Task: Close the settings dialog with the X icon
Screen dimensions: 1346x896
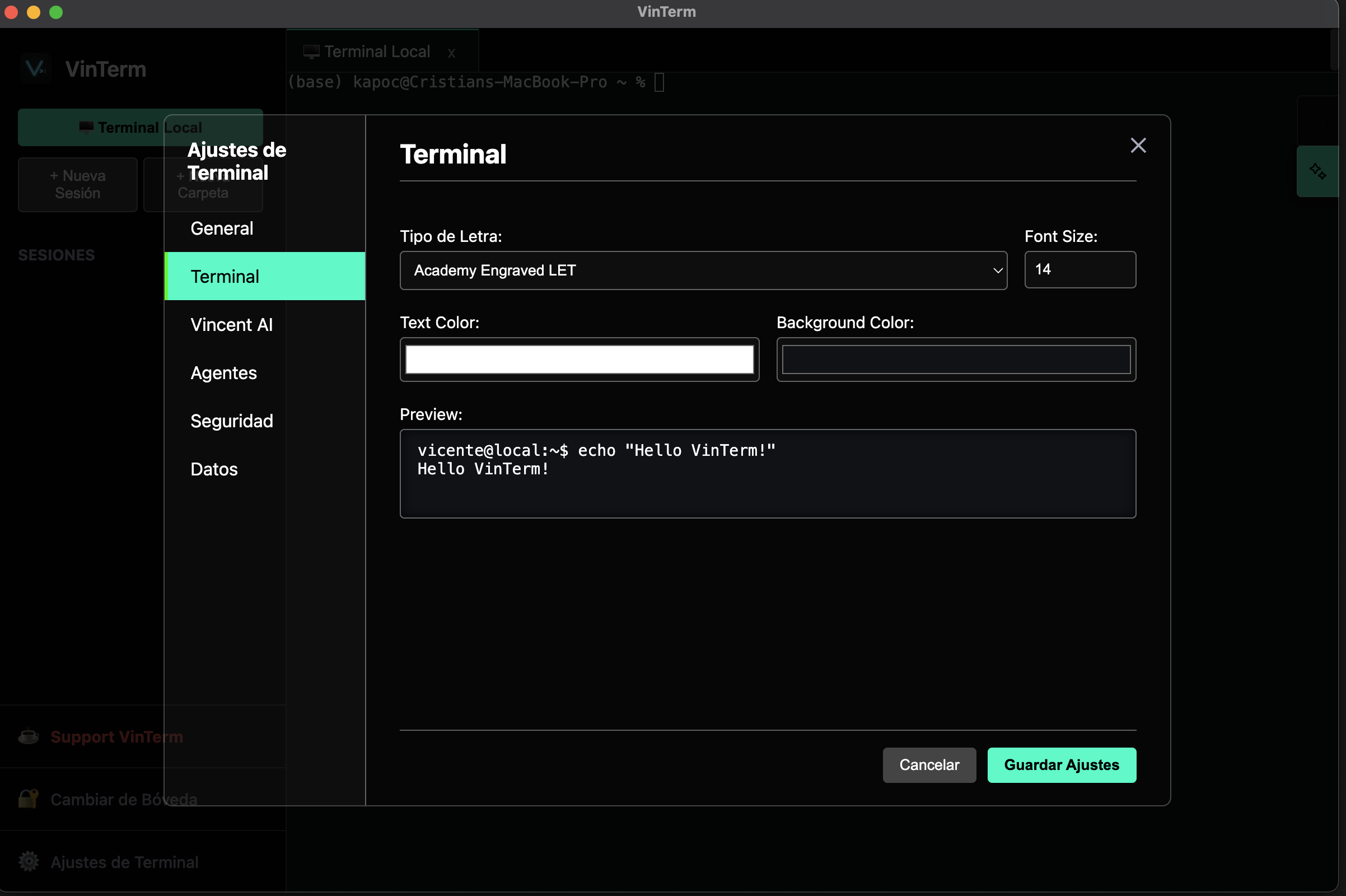Action: pyautogui.click(x=1138, y=145)
